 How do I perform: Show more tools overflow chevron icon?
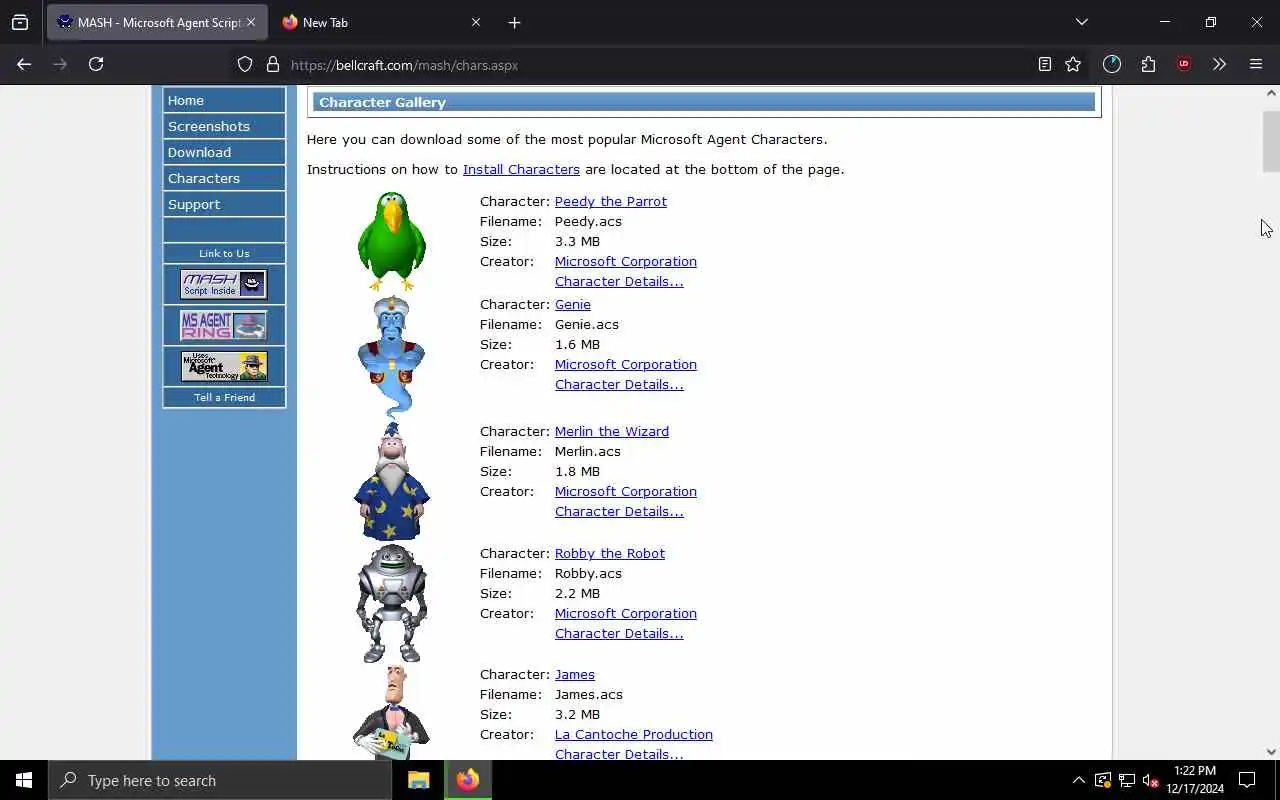coord(1219,64)
